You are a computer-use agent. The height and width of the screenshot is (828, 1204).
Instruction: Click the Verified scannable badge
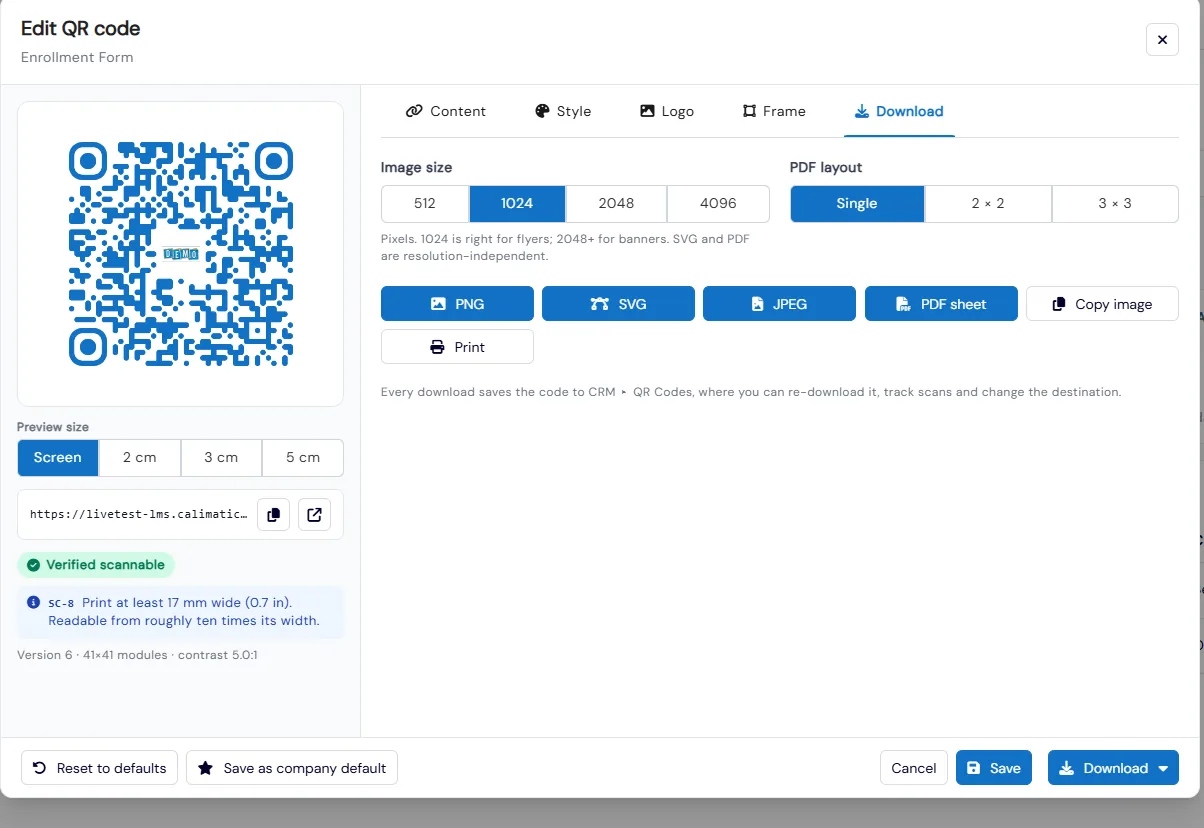click(96, 565)
